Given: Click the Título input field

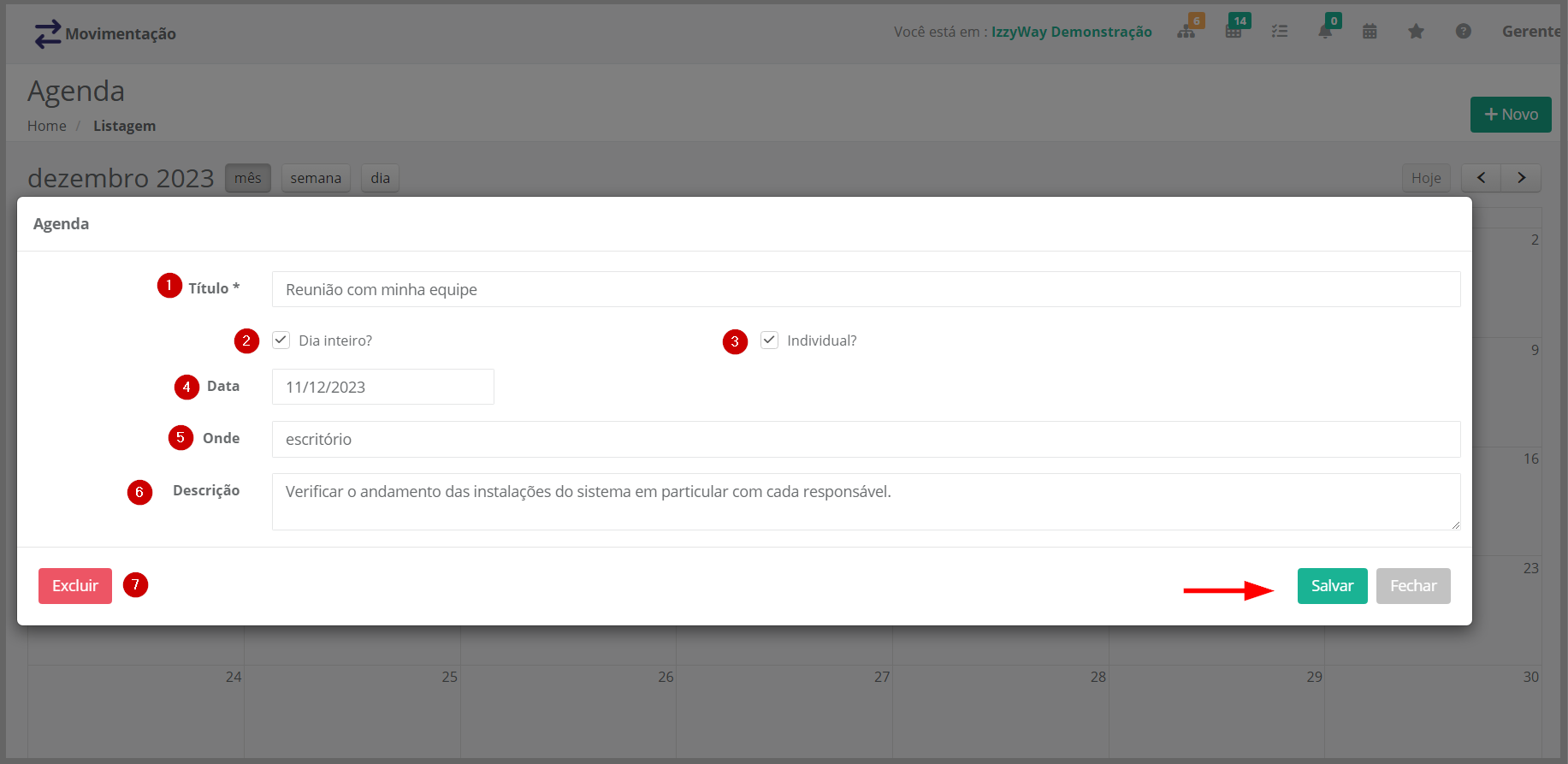Looking at the screenshot, I should [866, 289].
